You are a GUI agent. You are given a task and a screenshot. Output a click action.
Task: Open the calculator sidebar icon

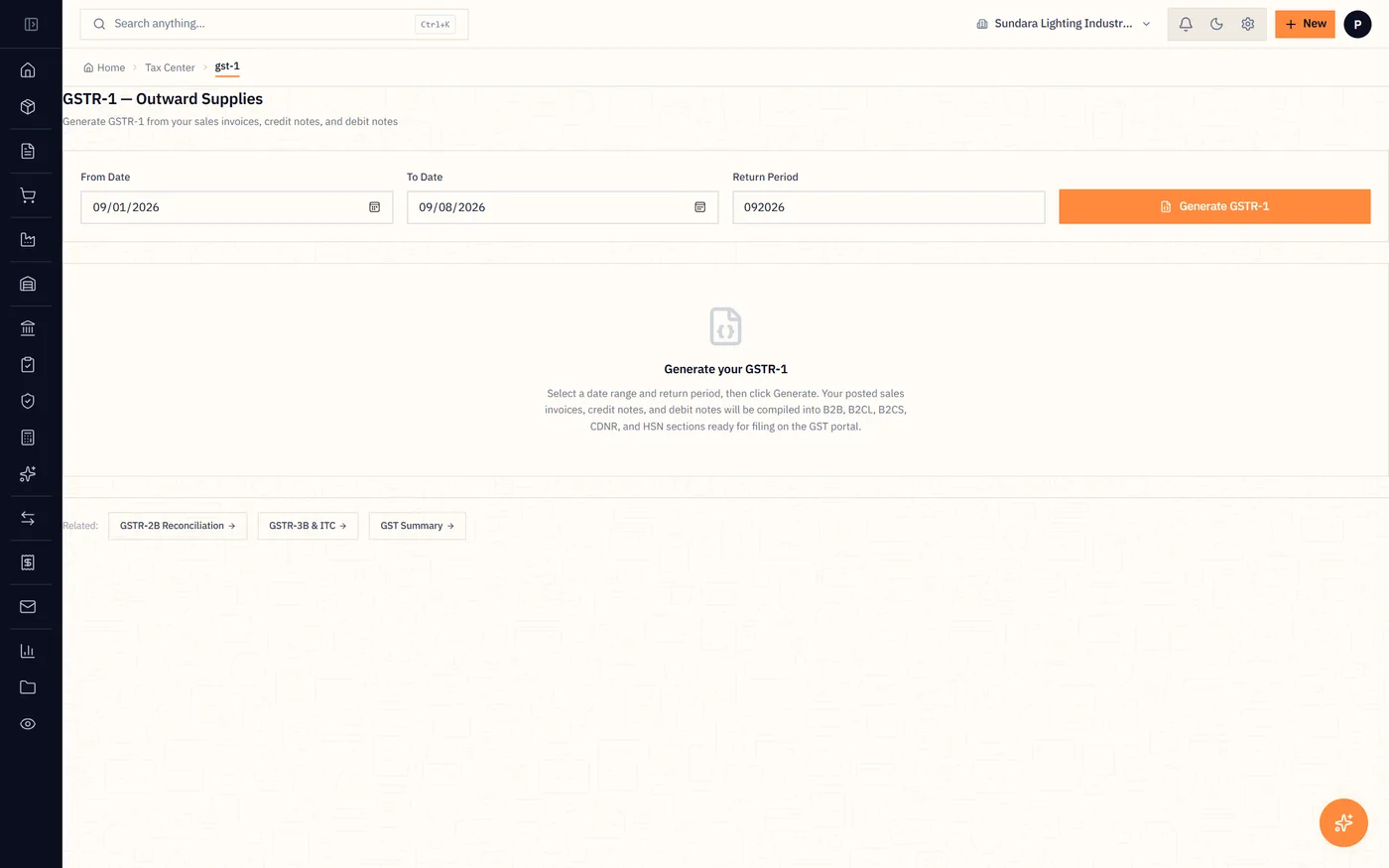(x=28, y=437)
